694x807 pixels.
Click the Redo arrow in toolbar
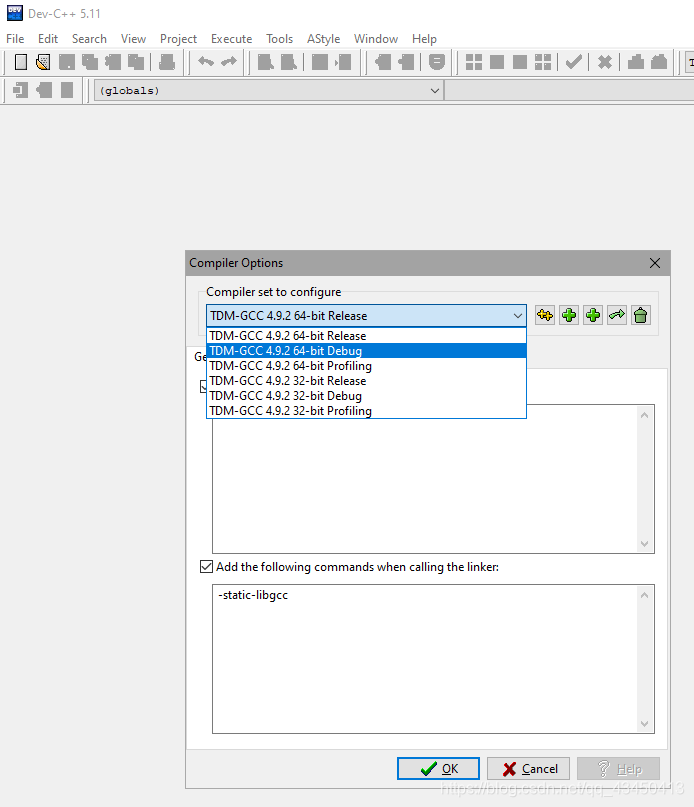(229, 62)
